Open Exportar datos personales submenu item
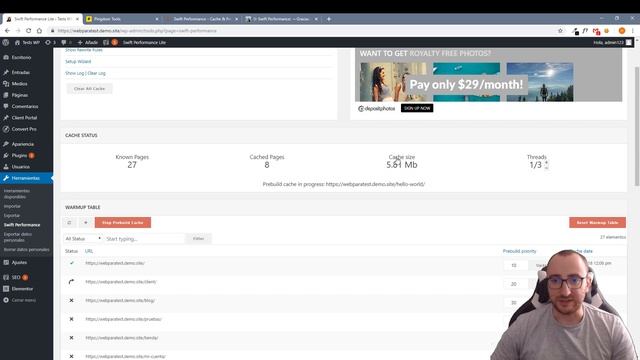640x360 pixels. (18, 237)
